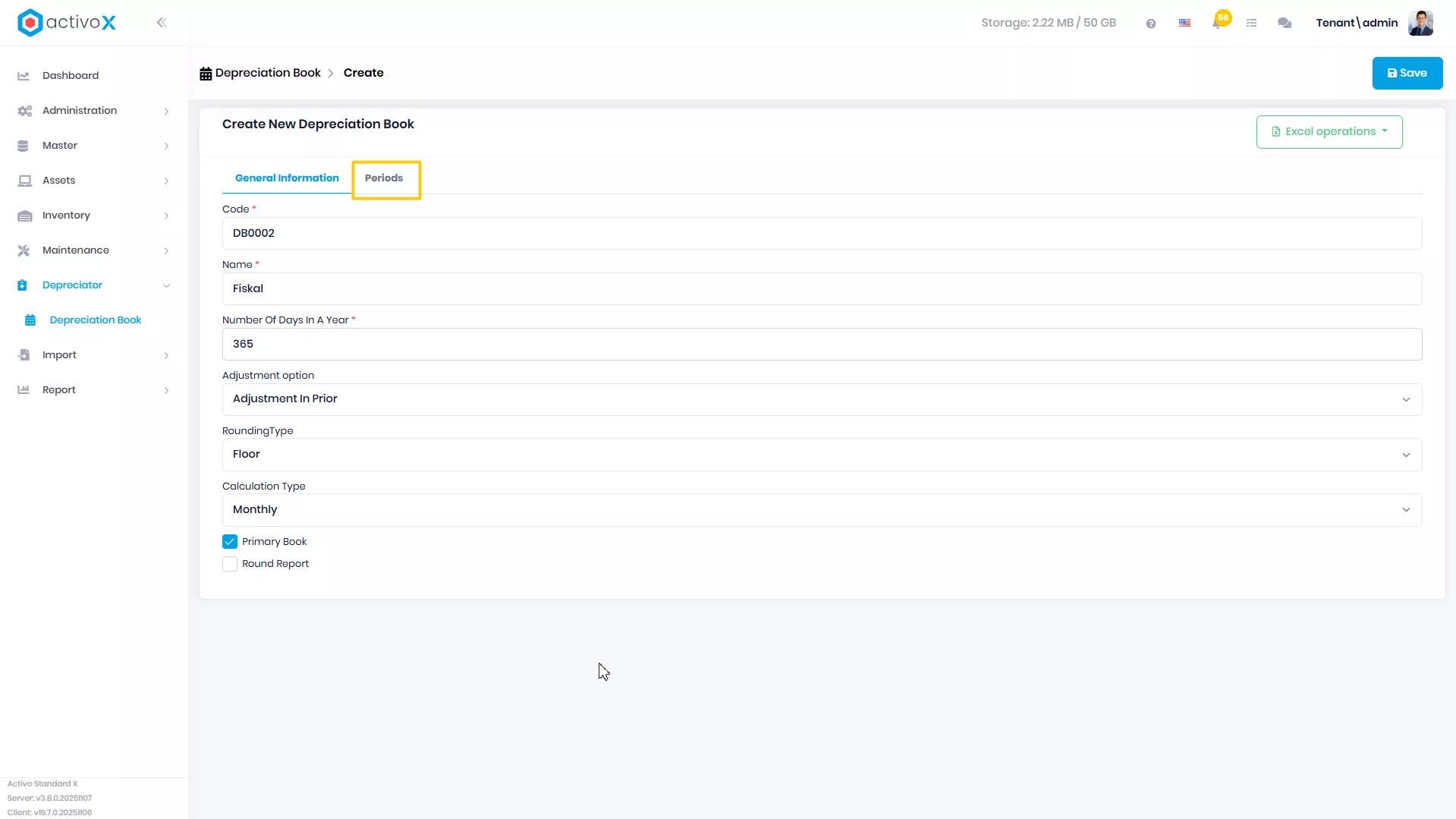The width and height of the screenshot is (1456, 819).
Task: Expand the Inventory menu chevron
Action: 166,216
